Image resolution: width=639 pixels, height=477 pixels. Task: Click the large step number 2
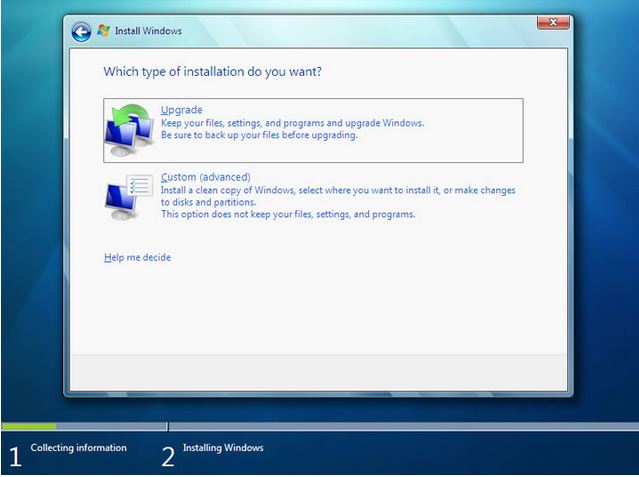pyautogui.click(x=168, y=457)
